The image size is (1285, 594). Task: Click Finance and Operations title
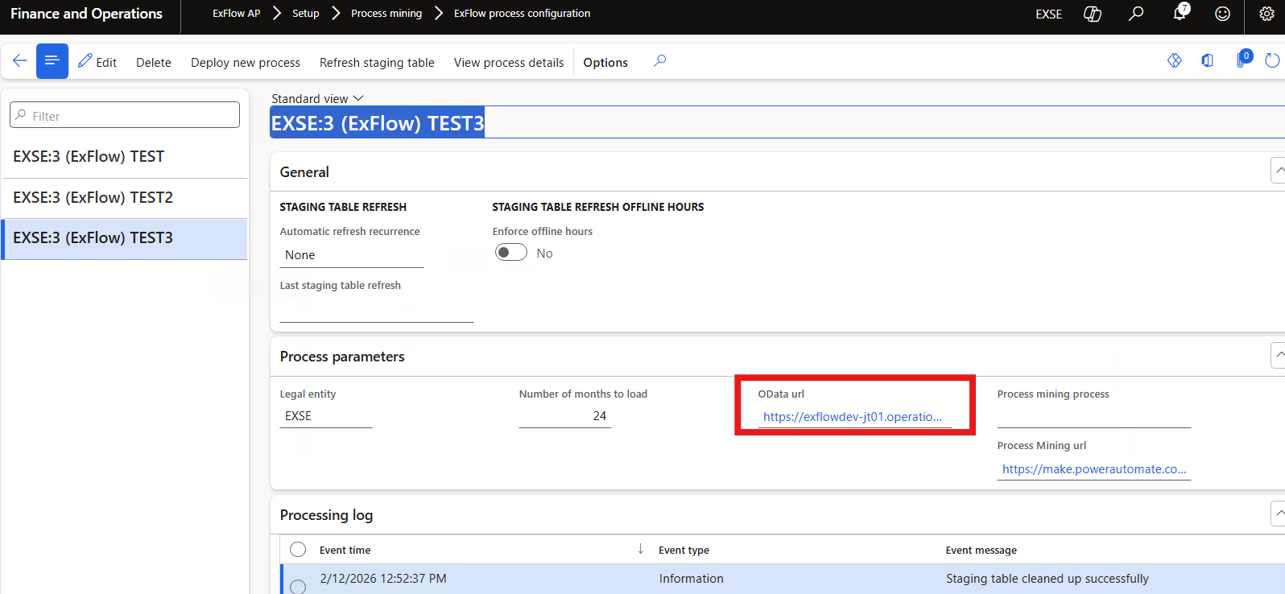(x=86, y=14)
